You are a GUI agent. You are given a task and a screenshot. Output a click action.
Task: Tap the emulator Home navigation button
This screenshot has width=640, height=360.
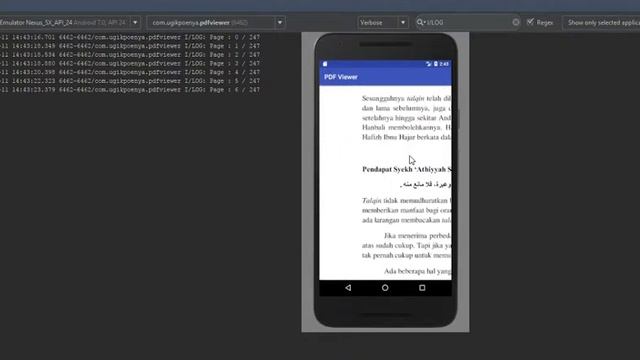tap(385, 288)
